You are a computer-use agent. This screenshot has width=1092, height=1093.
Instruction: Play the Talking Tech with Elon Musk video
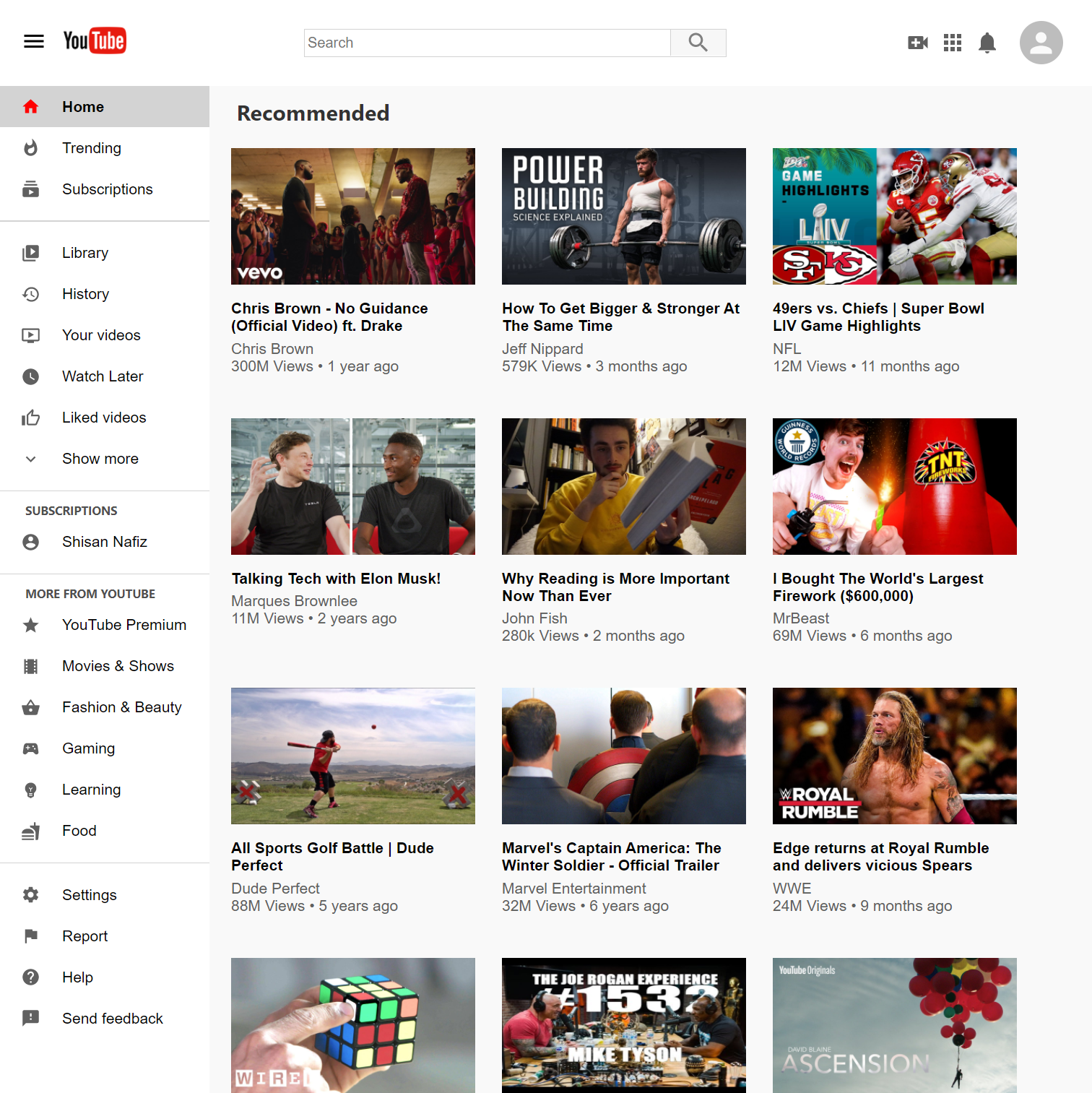(352, 486)
